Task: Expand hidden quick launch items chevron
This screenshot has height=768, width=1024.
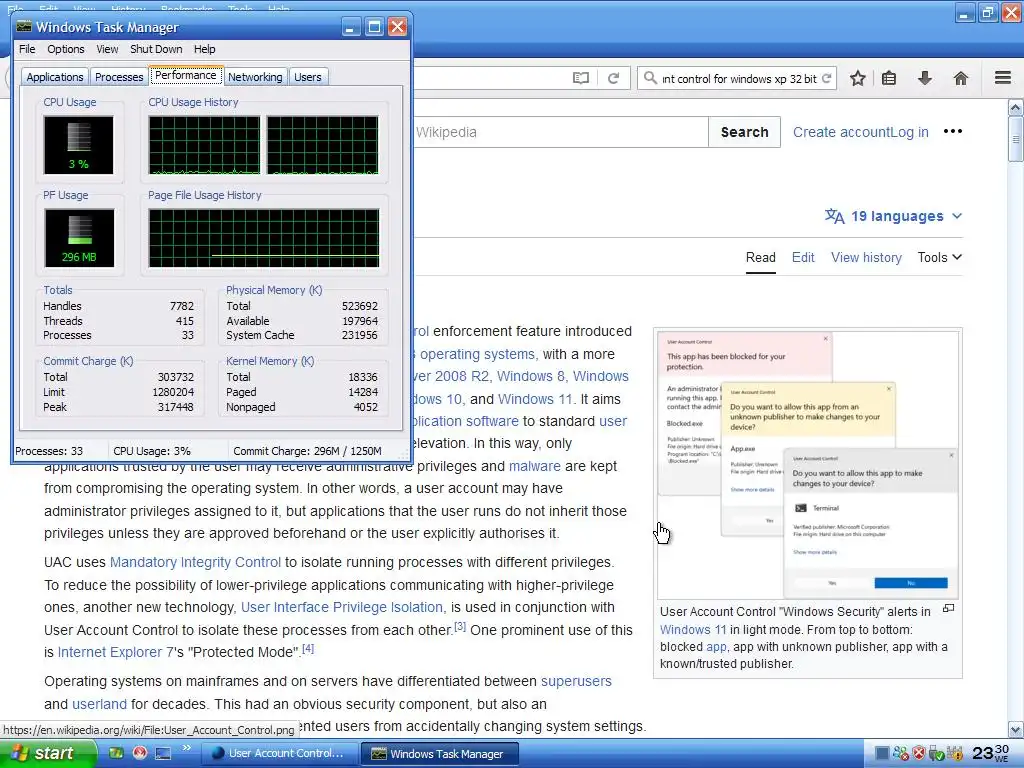Action: pyautogui.click(x=186, y=748)
